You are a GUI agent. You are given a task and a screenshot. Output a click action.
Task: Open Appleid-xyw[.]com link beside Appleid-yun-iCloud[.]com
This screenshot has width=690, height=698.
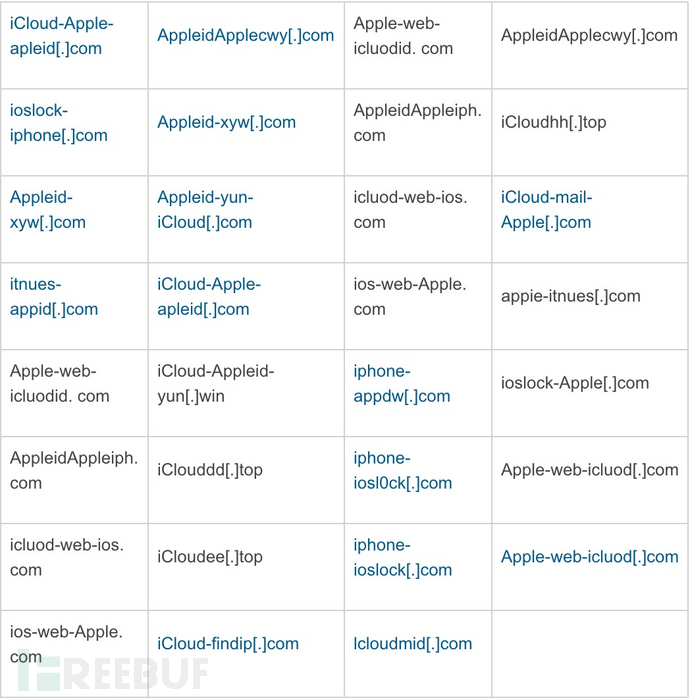(48, 210)
